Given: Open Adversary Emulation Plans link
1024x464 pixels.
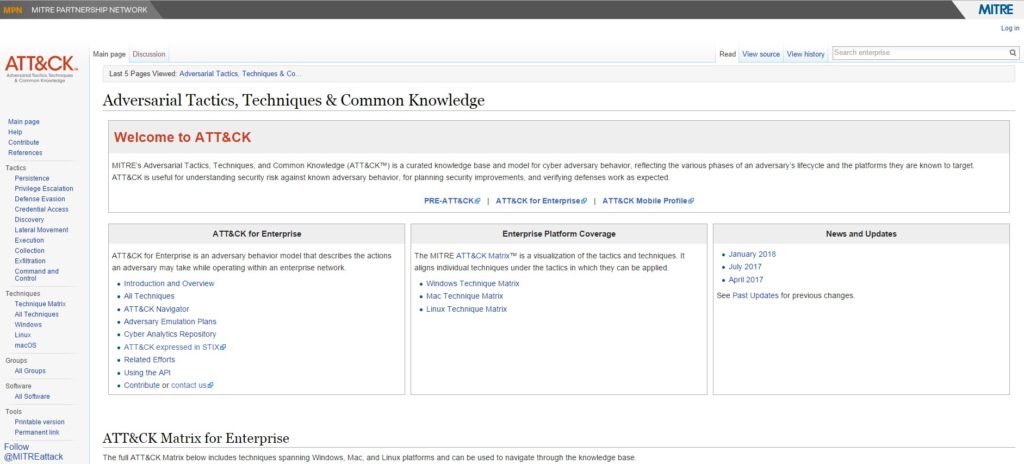Looking at the screenshot, I should [x=170, y=322].
